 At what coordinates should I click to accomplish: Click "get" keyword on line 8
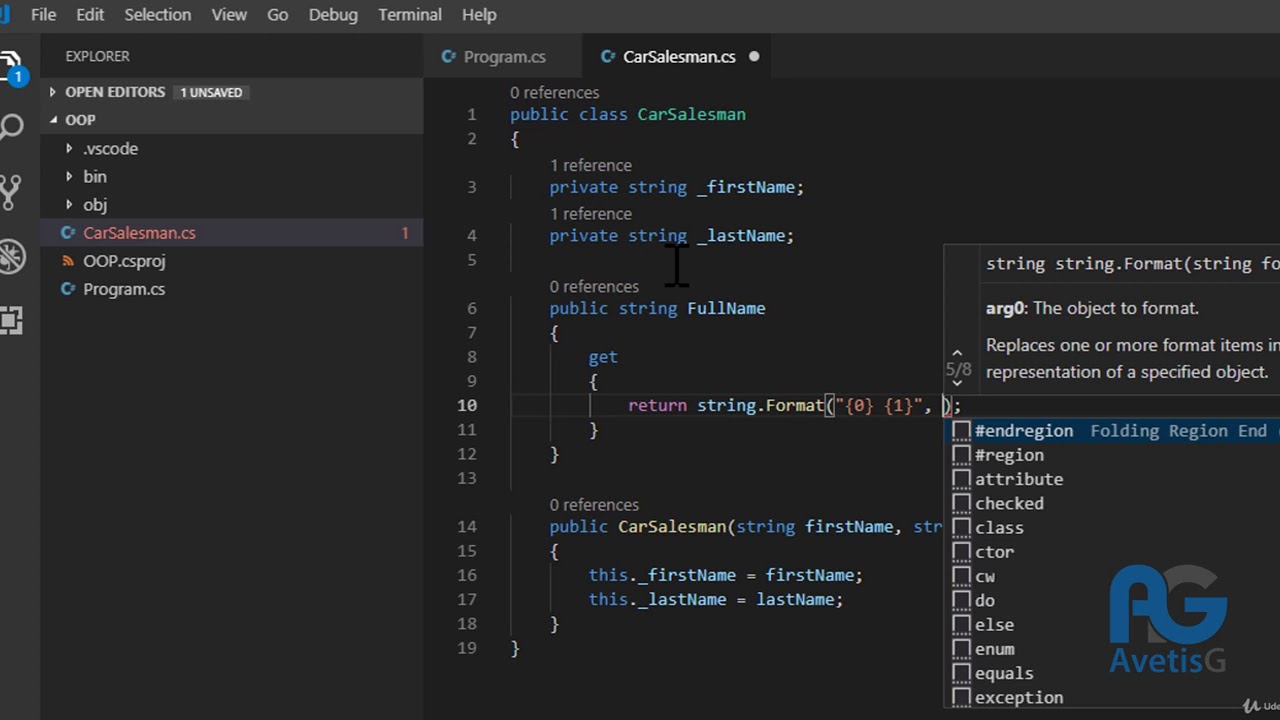pos(603,357)
